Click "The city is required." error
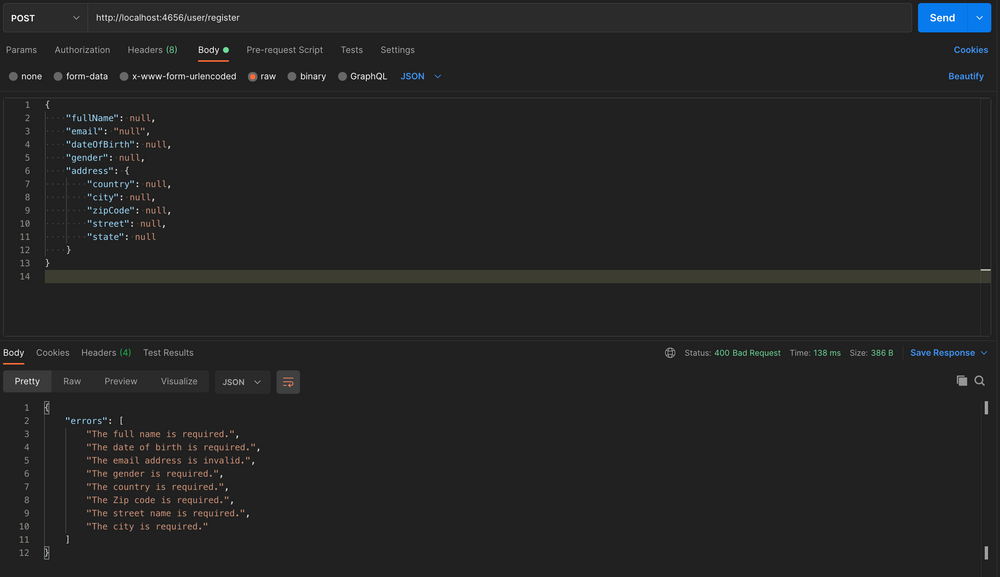Viewport: 1000px width, 577px height. [147, 527]
